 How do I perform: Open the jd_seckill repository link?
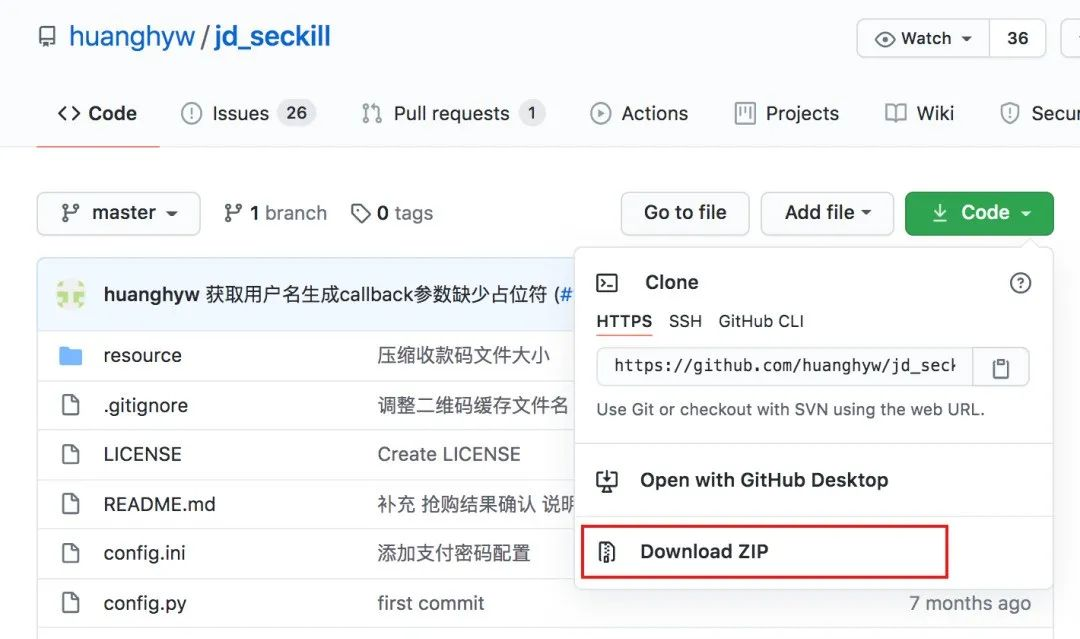[272, 38]
